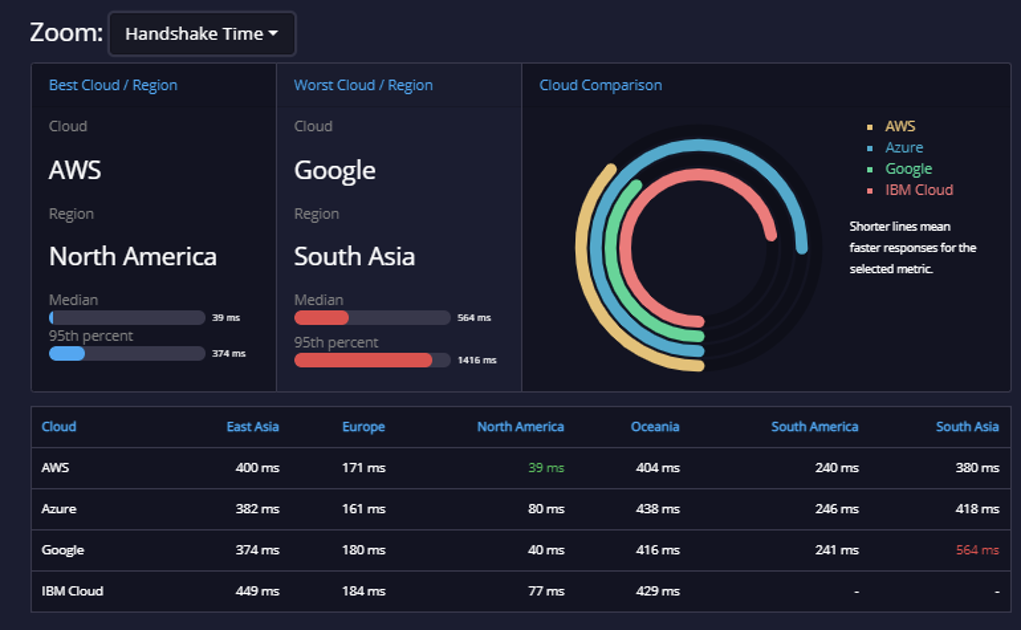Click IBM Cloud East Asia 449 ms cell
Viewport: 1022px width, 631px height.
pyautogui.click(x=257, y=591)
